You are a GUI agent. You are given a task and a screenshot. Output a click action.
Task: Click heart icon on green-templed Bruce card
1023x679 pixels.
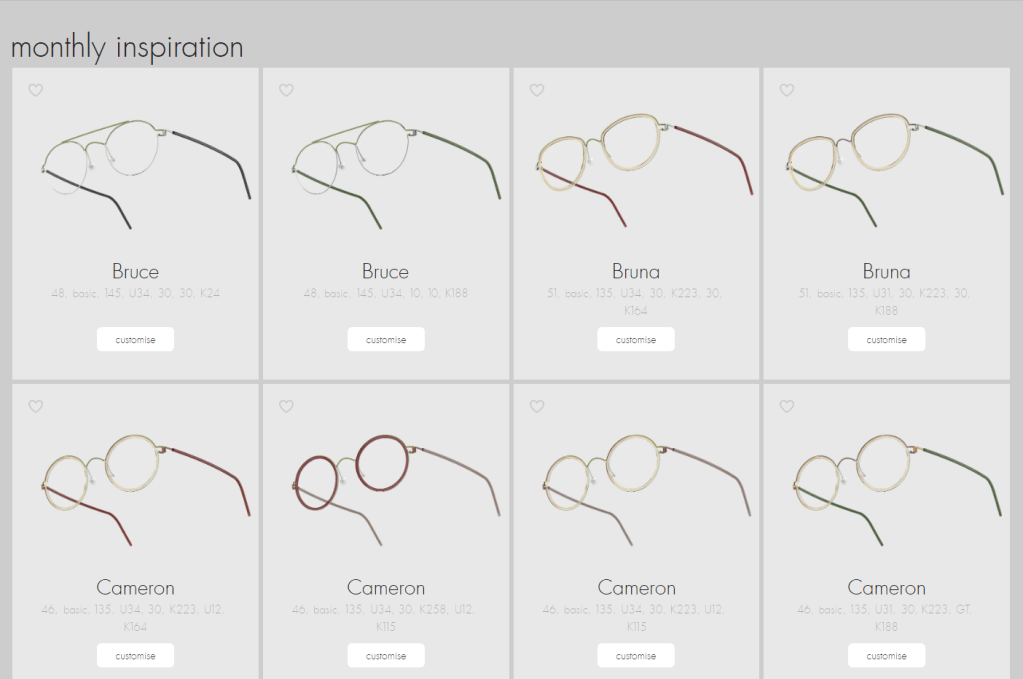click(x=286, y=90)
